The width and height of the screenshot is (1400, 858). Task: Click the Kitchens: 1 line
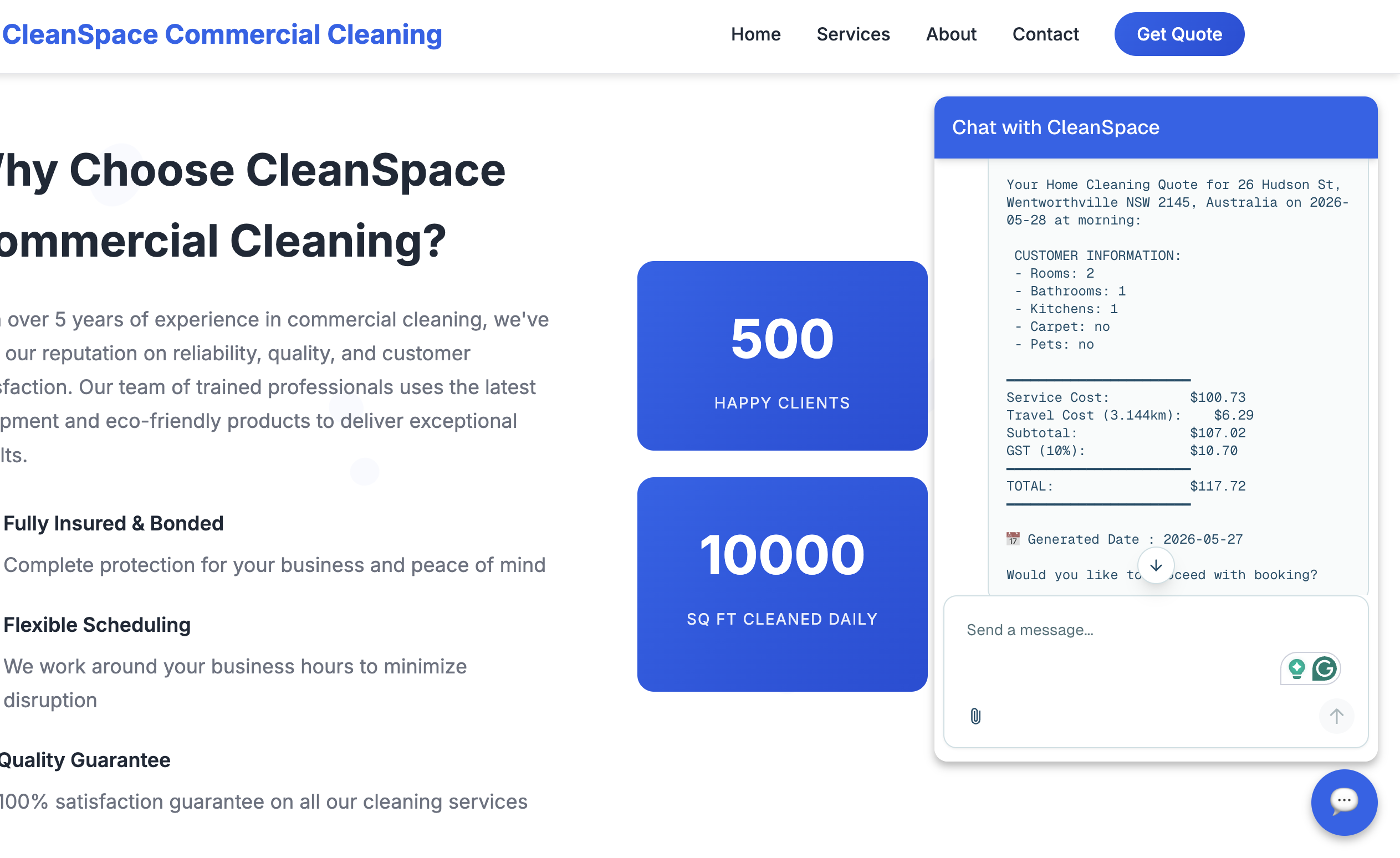click(1066, 309)
